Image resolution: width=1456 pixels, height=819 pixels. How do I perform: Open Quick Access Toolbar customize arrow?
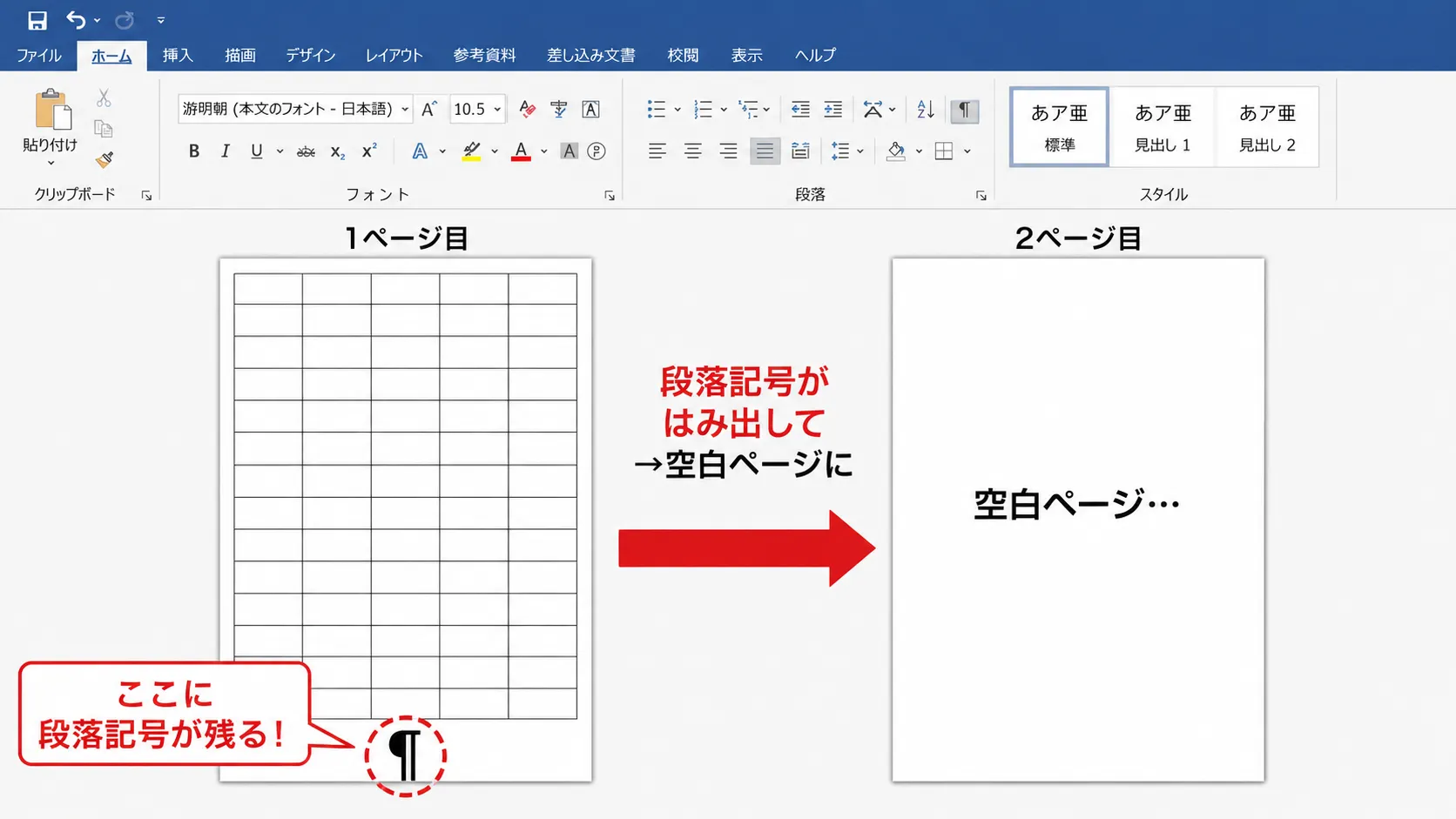click(x=161, y=20)
